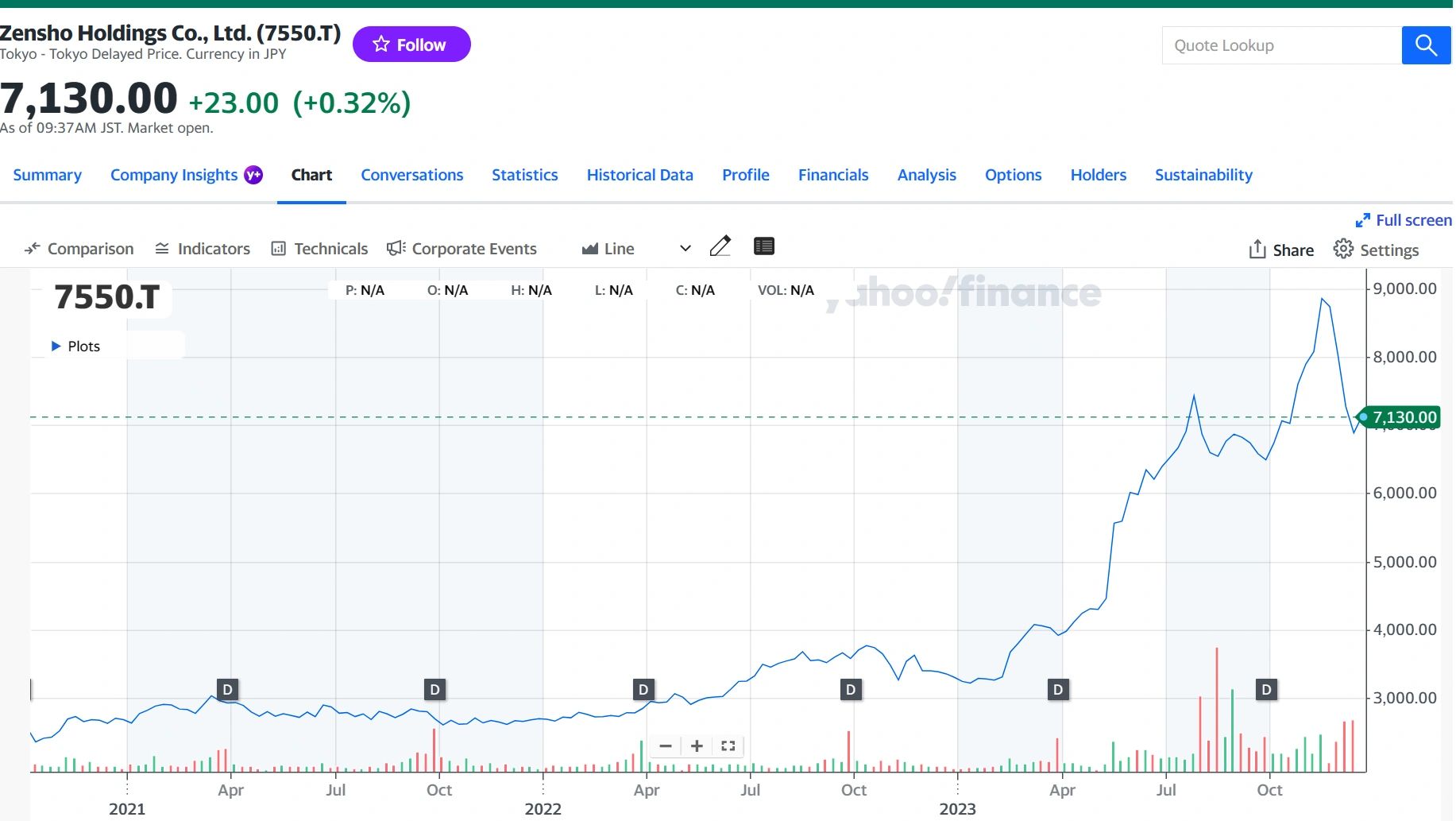The image size is (1456, 821).
Task: Show Corporate Events options
Action: (x=462, y=249)
